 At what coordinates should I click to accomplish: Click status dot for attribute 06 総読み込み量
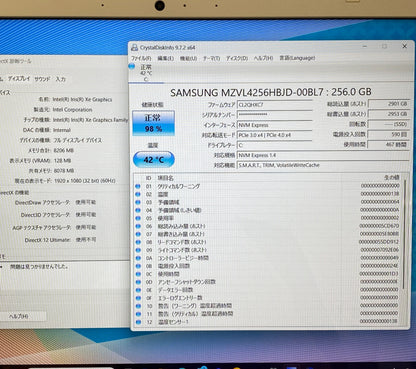click(138, 226)
